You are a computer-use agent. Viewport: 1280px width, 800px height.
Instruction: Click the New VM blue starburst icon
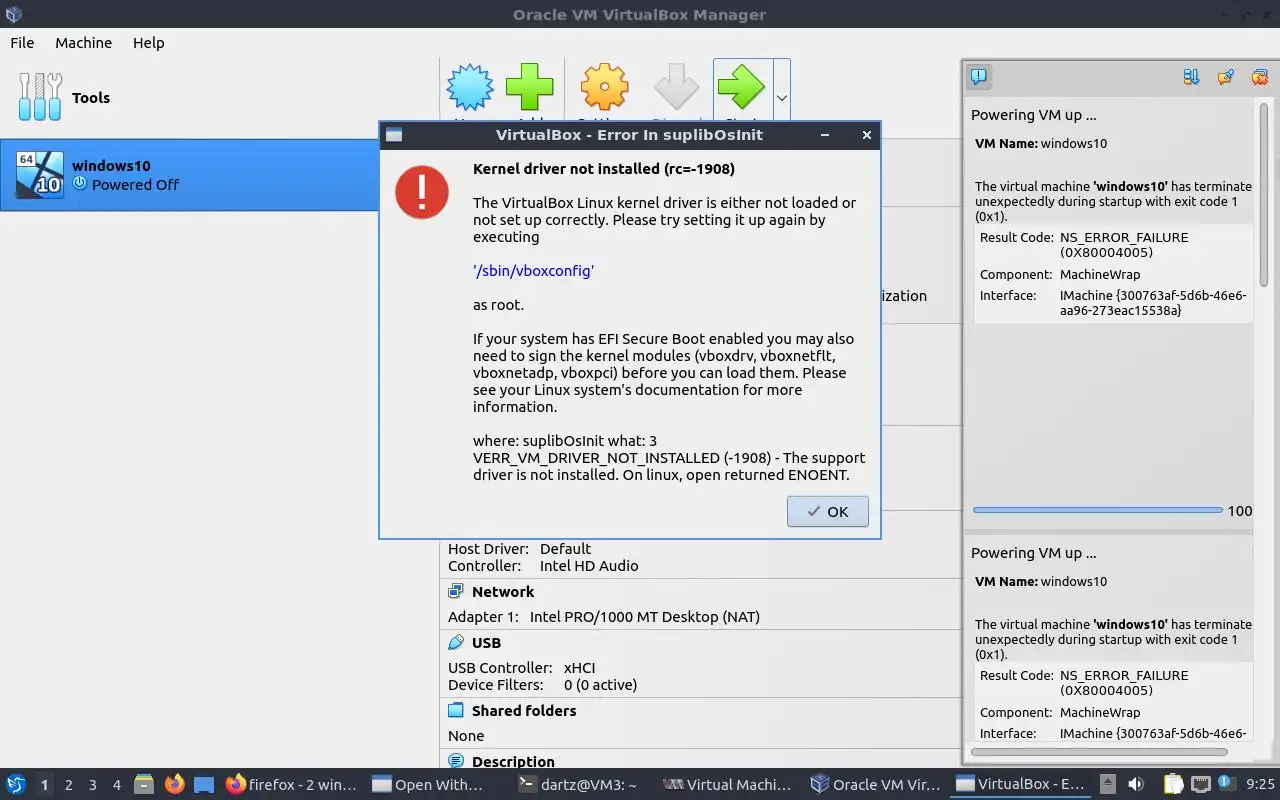pyautogui.click(x=470, y=87)
